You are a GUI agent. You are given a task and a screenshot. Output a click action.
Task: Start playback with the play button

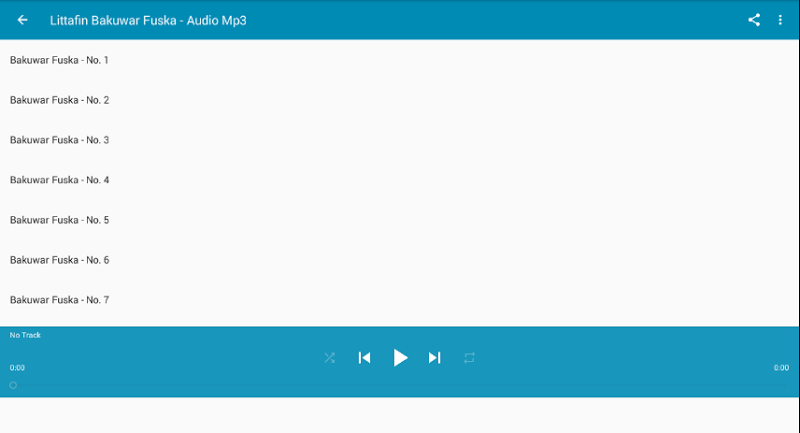(x=401, y=358)
